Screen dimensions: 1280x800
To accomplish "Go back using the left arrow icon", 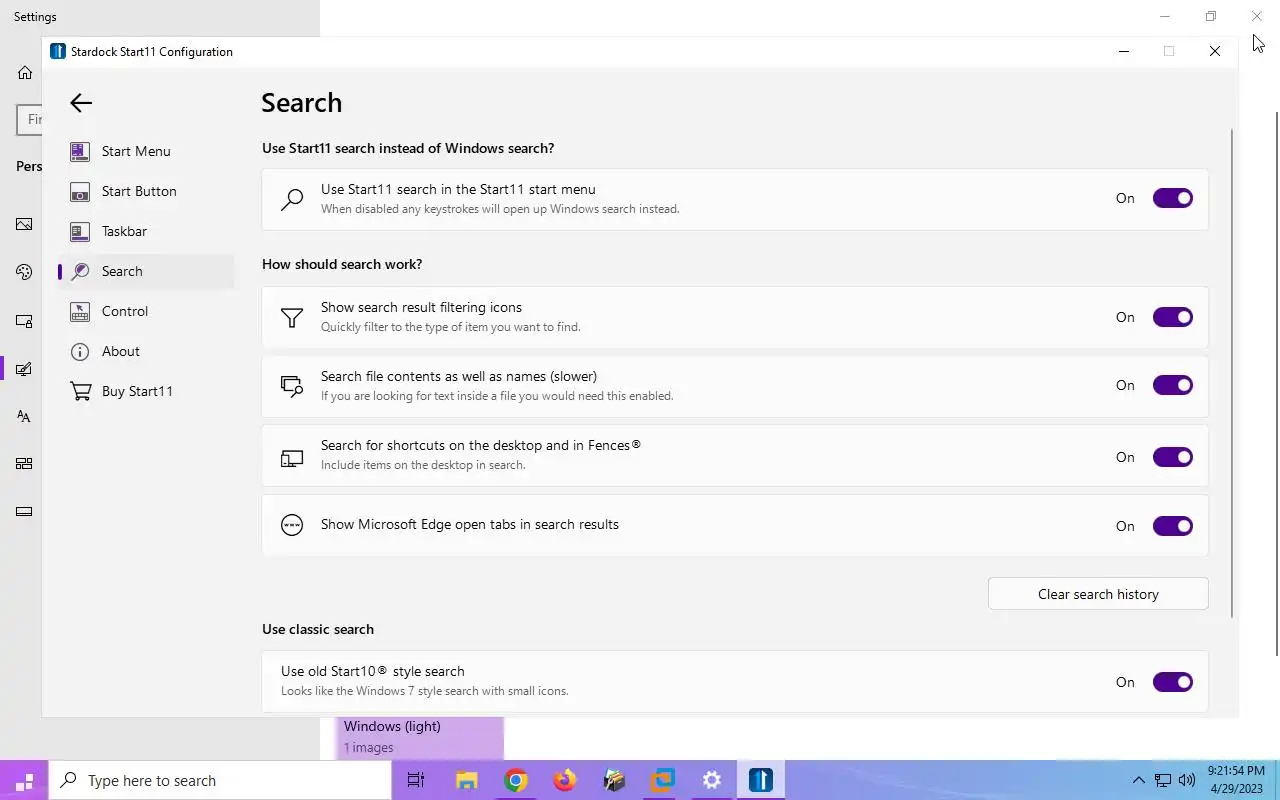I will click(x=81, y=103).
